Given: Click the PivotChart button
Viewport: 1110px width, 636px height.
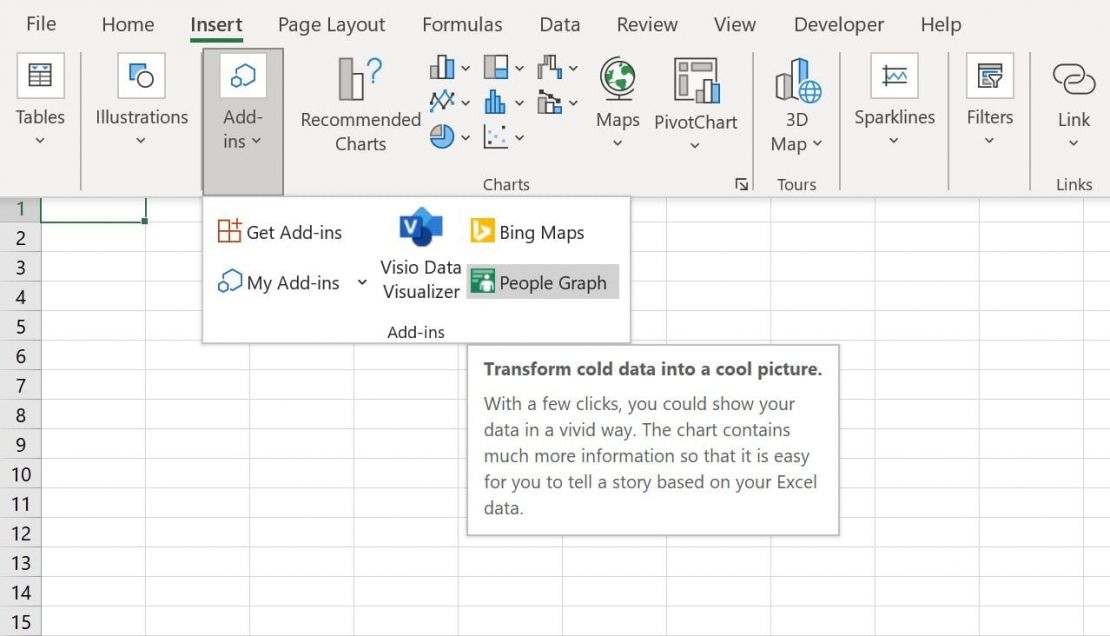Looking at the screenshot, I should [x=695, y=105].
